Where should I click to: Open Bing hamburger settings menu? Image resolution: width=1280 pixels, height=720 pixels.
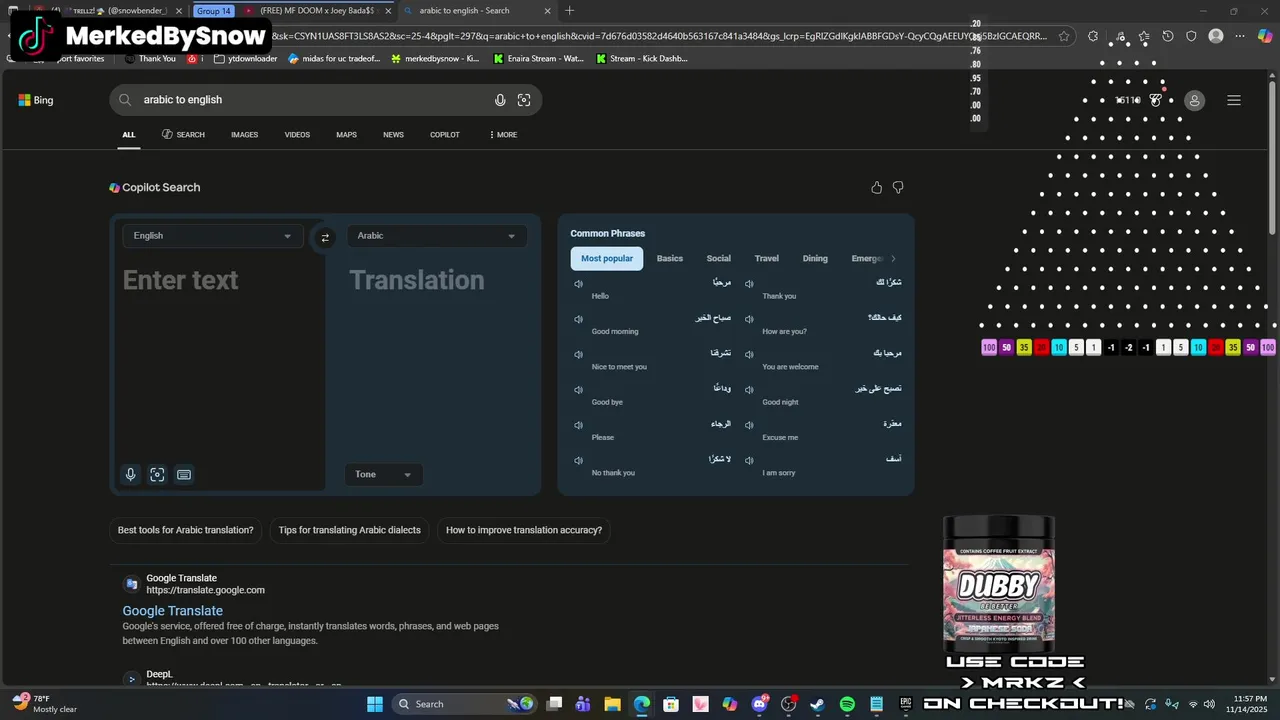click(1234, 100)
